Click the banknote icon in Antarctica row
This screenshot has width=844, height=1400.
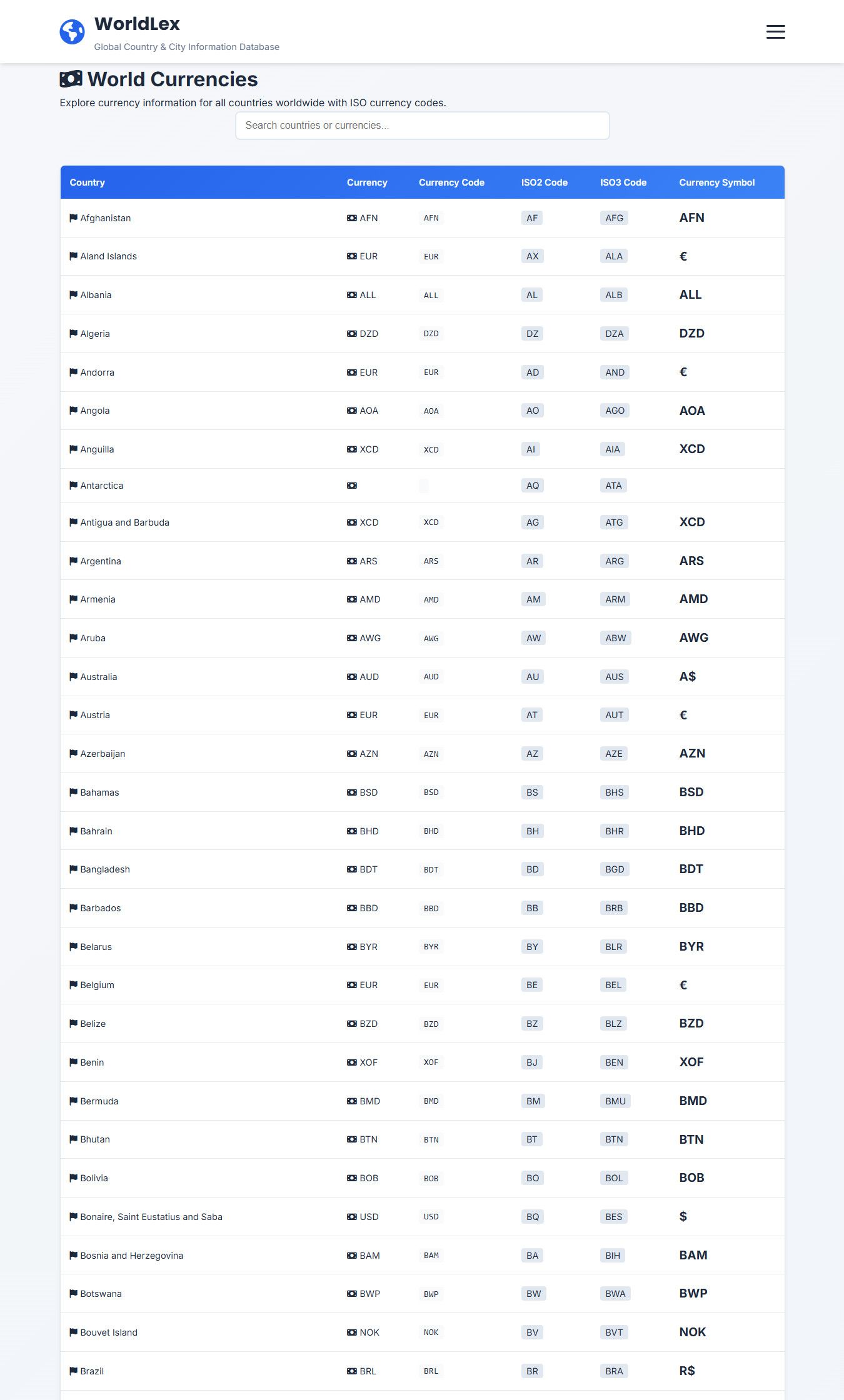point(352,486)
